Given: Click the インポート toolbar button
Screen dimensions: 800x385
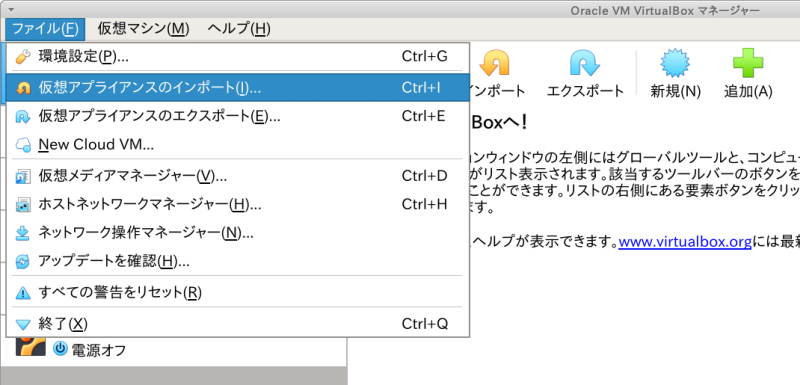Looking at the screenshot, I should pos(496,74).
